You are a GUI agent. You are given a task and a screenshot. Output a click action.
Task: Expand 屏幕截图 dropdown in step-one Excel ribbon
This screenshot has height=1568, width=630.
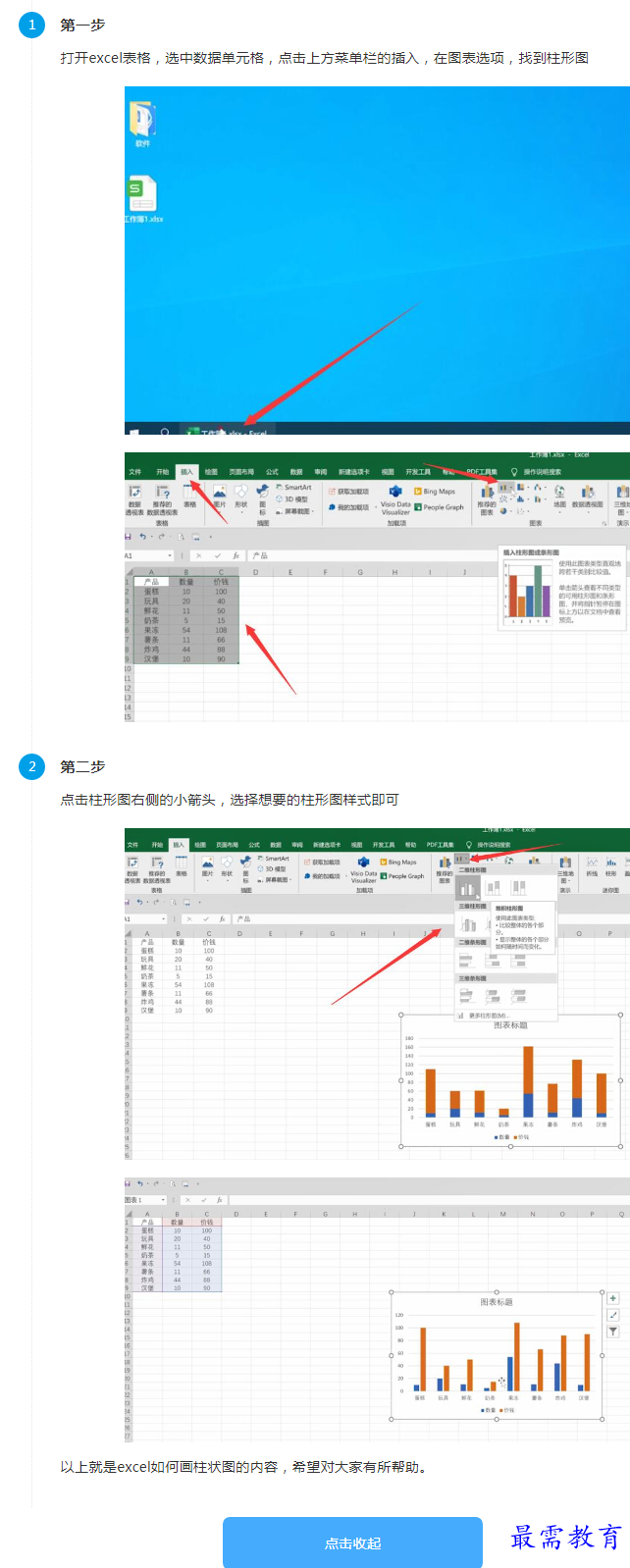point(294,511)
